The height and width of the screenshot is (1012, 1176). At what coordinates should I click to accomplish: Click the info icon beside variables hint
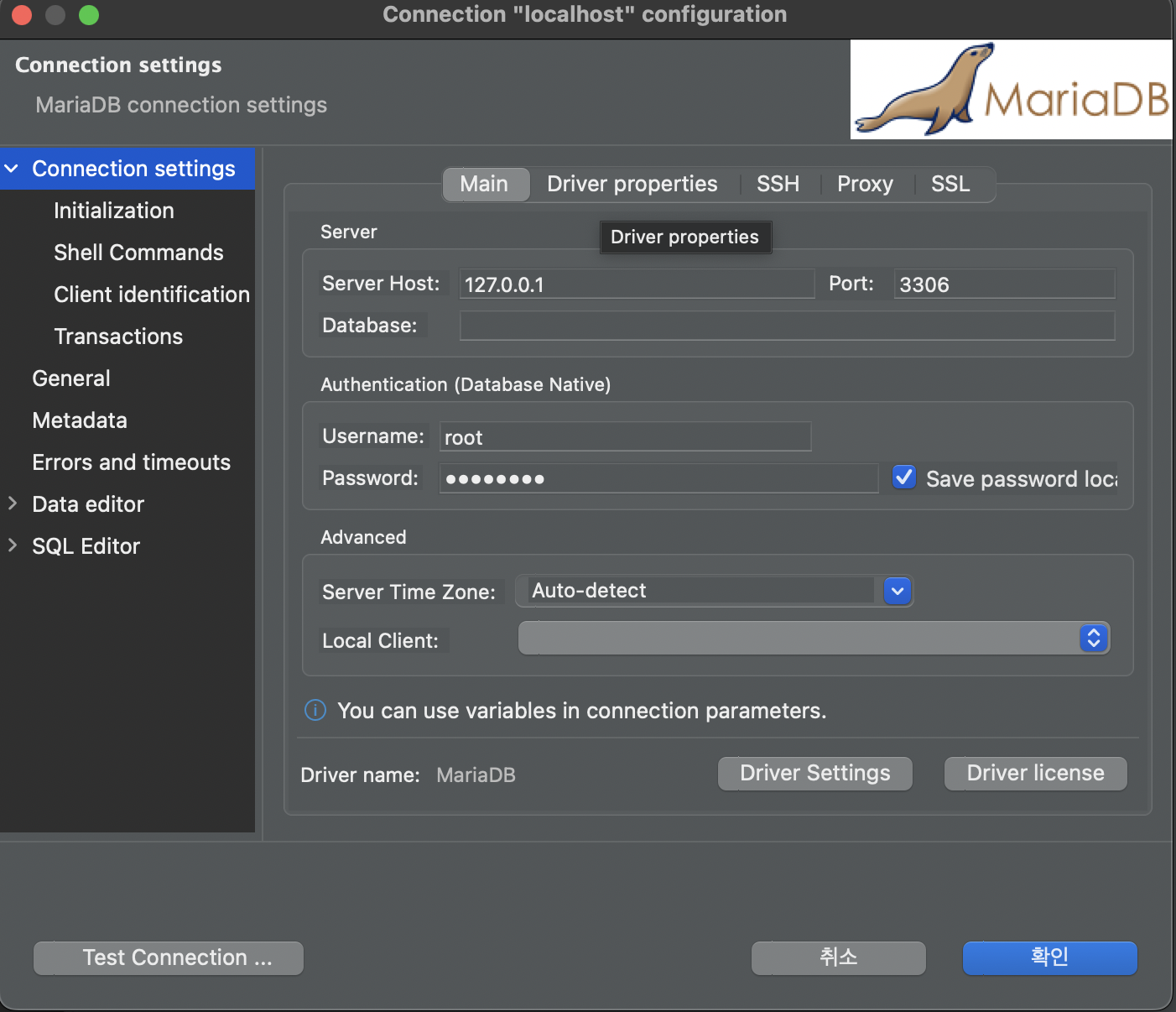tap(315, 711)
